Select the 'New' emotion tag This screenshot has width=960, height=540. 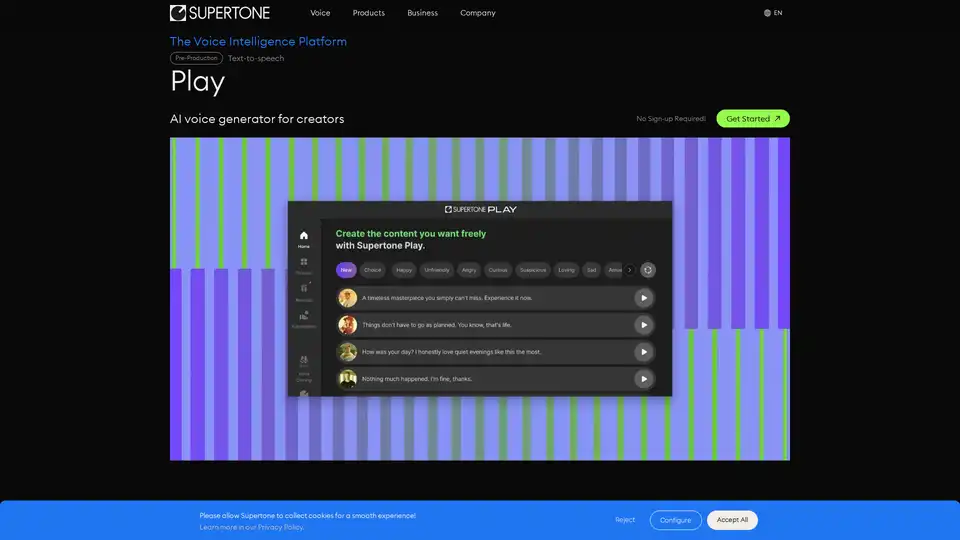(346, 270)
